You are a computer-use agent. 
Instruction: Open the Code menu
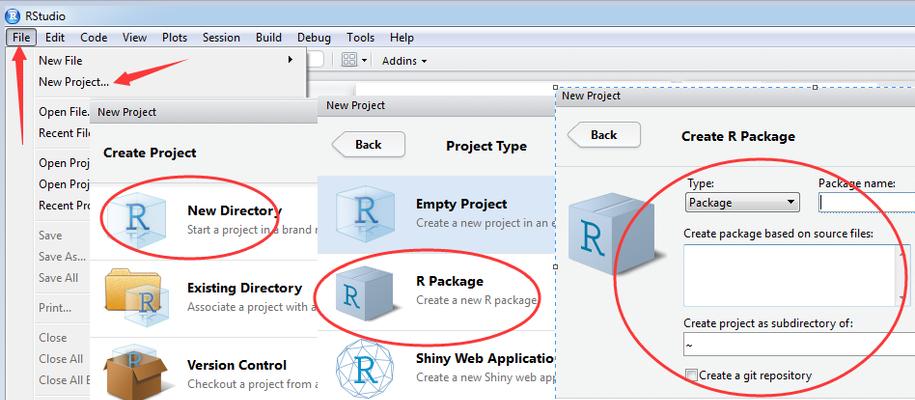pos(94,37)
